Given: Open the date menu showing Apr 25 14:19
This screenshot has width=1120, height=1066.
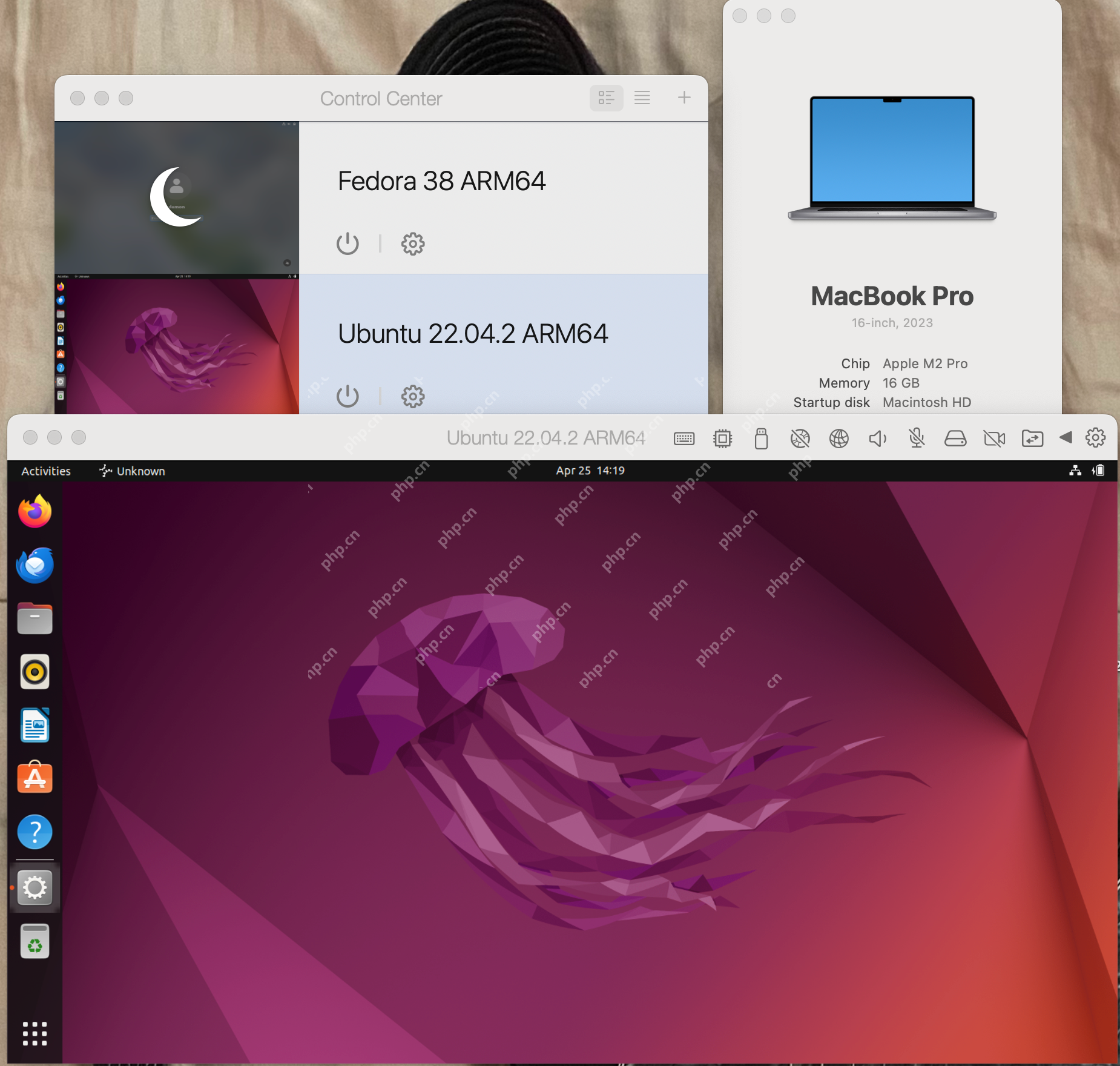Looking at the screenshot, I should 590,470.
